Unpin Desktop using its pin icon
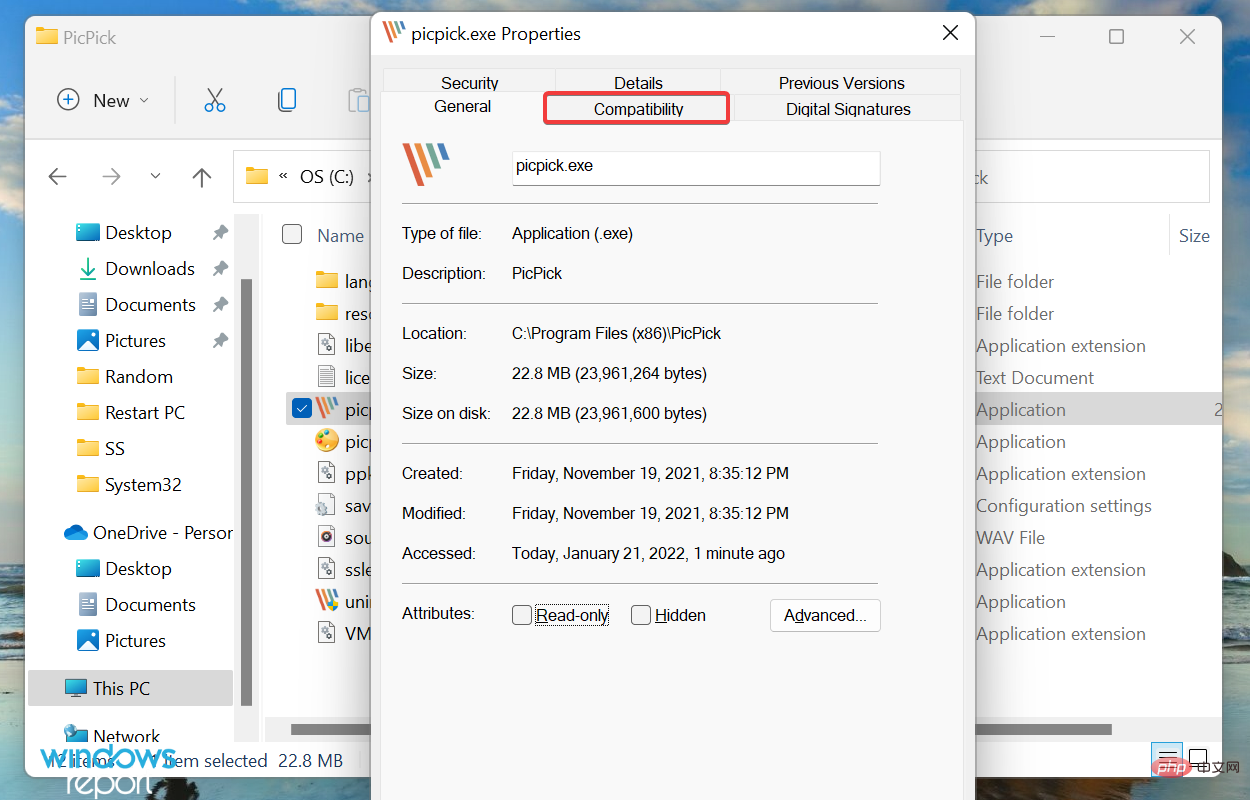This screenshot has height=800, width=1250. point(220,232)
